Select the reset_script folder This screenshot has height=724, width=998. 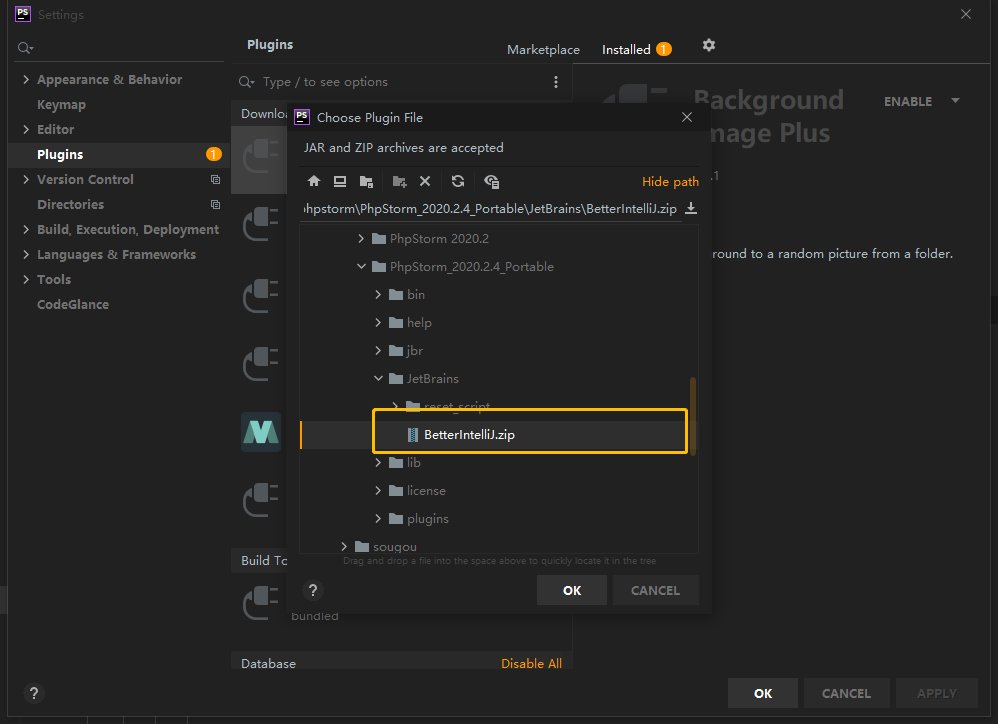(x=456, y=406)
